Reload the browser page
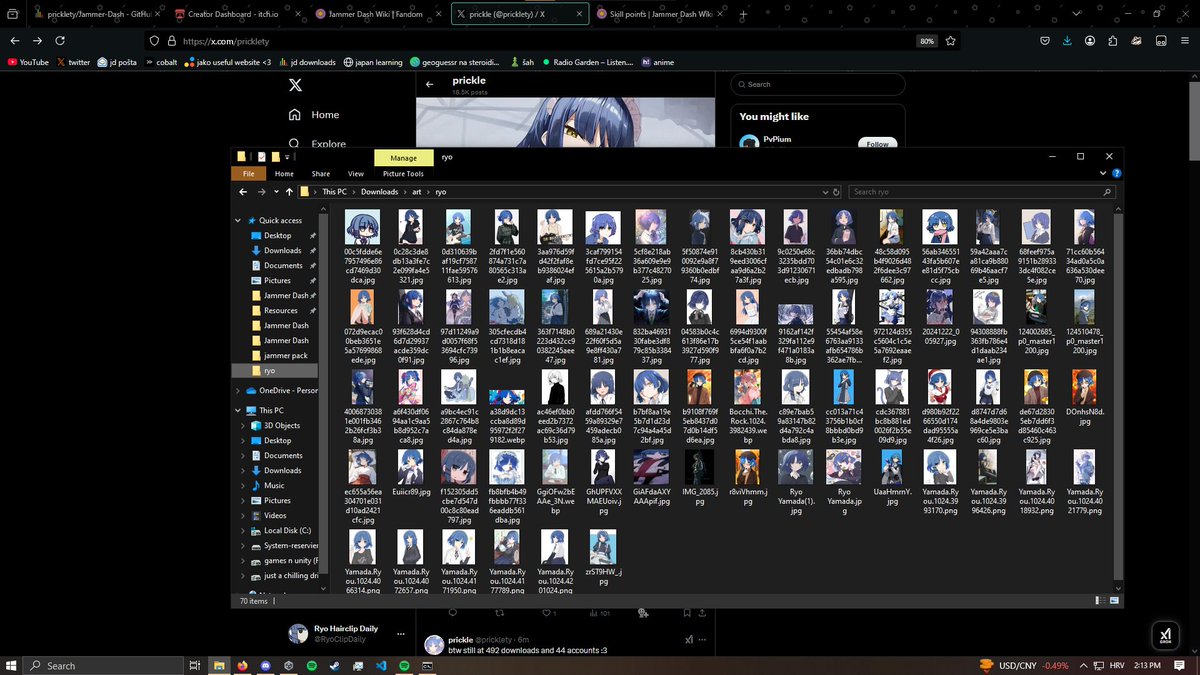The height and width of the screenshot is (675, 1200). point(61,41)
